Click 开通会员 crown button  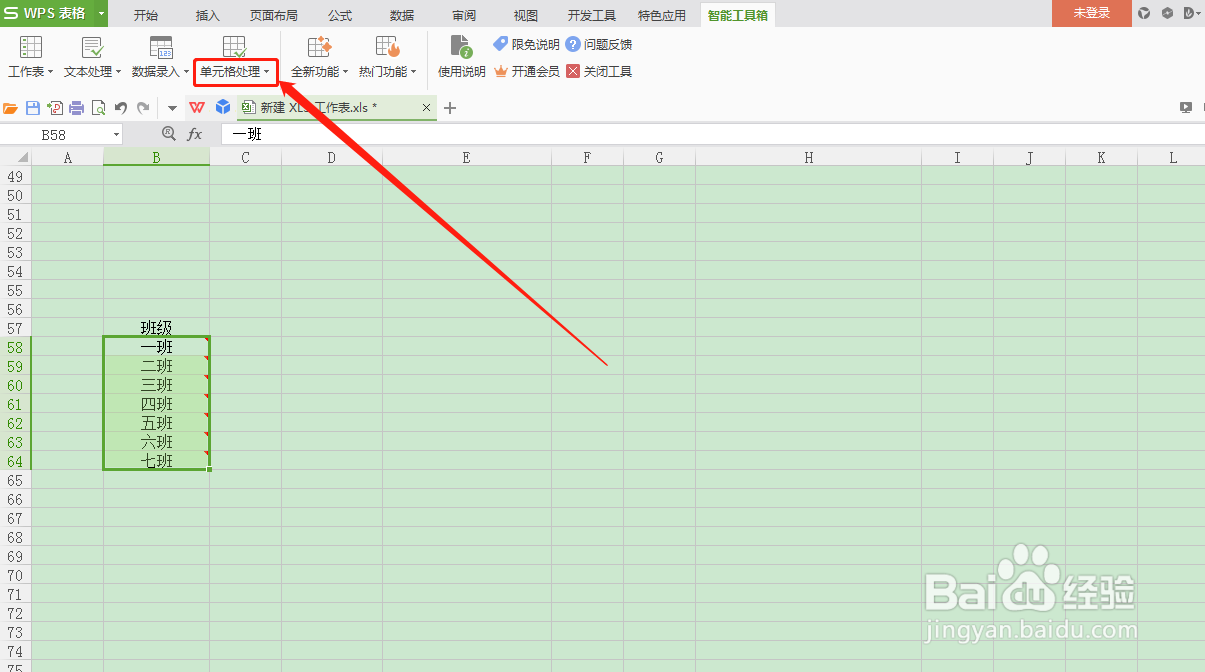pyautogui.click(x=526, y=72)
